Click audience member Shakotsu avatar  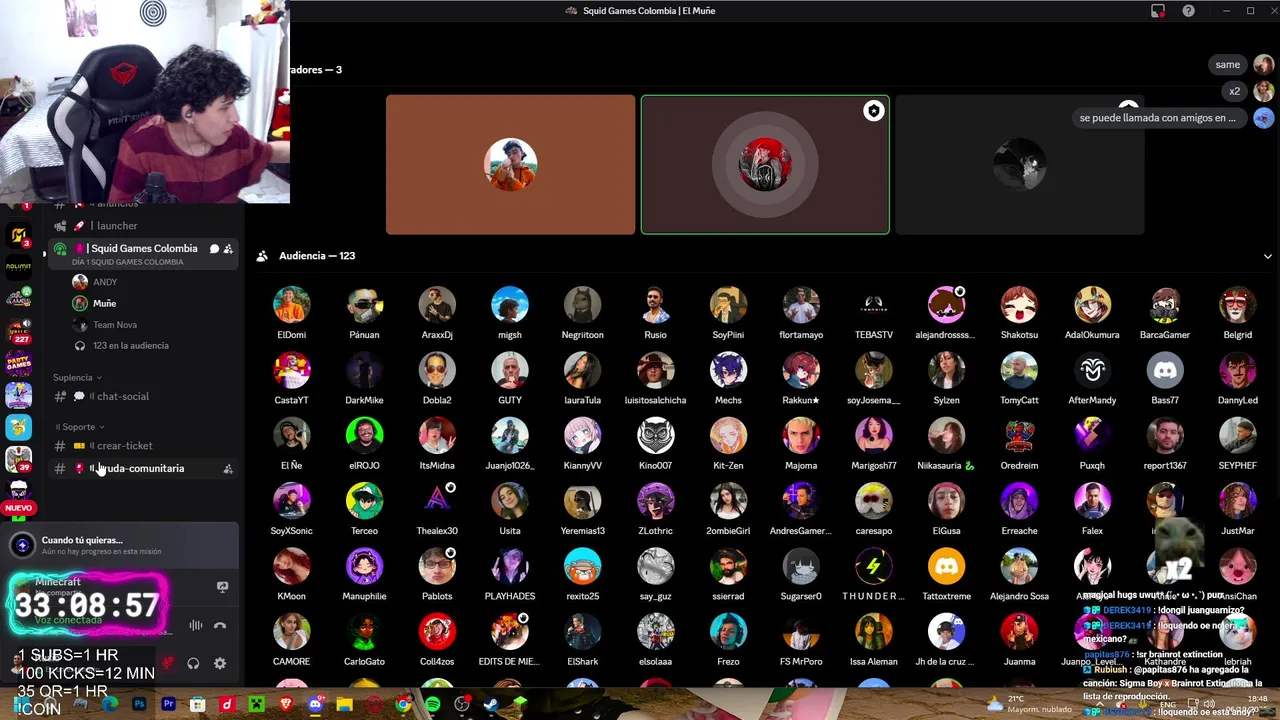[1019, 306]
